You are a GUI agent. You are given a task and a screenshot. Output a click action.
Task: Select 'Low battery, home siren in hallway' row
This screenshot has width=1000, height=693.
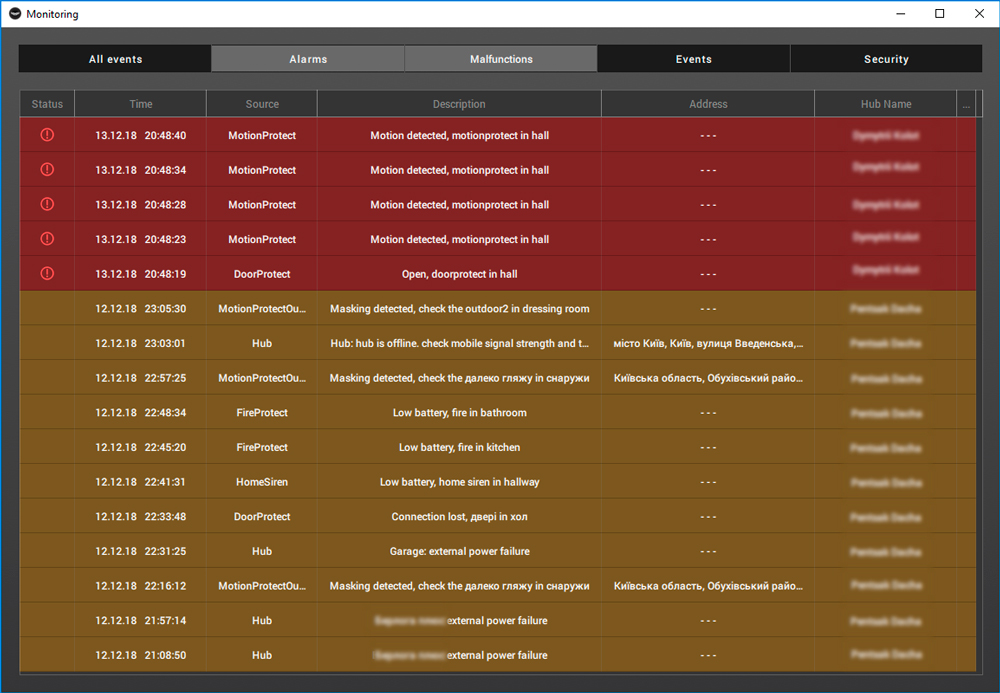tap(497, 482)
